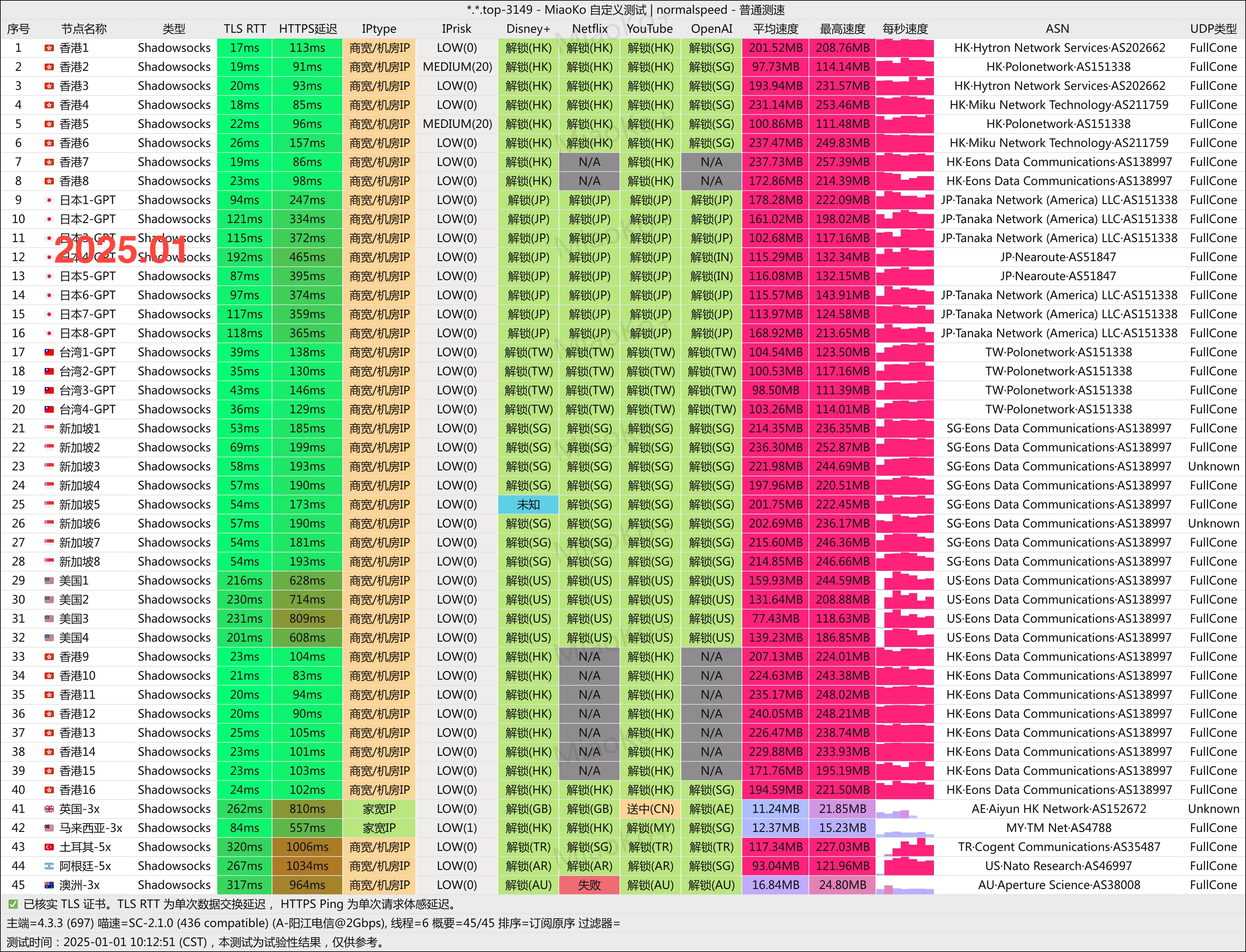Click the US flag icon beside 美国1
The width and height of the screenshot is (1246, 952).
coord(49,581)
